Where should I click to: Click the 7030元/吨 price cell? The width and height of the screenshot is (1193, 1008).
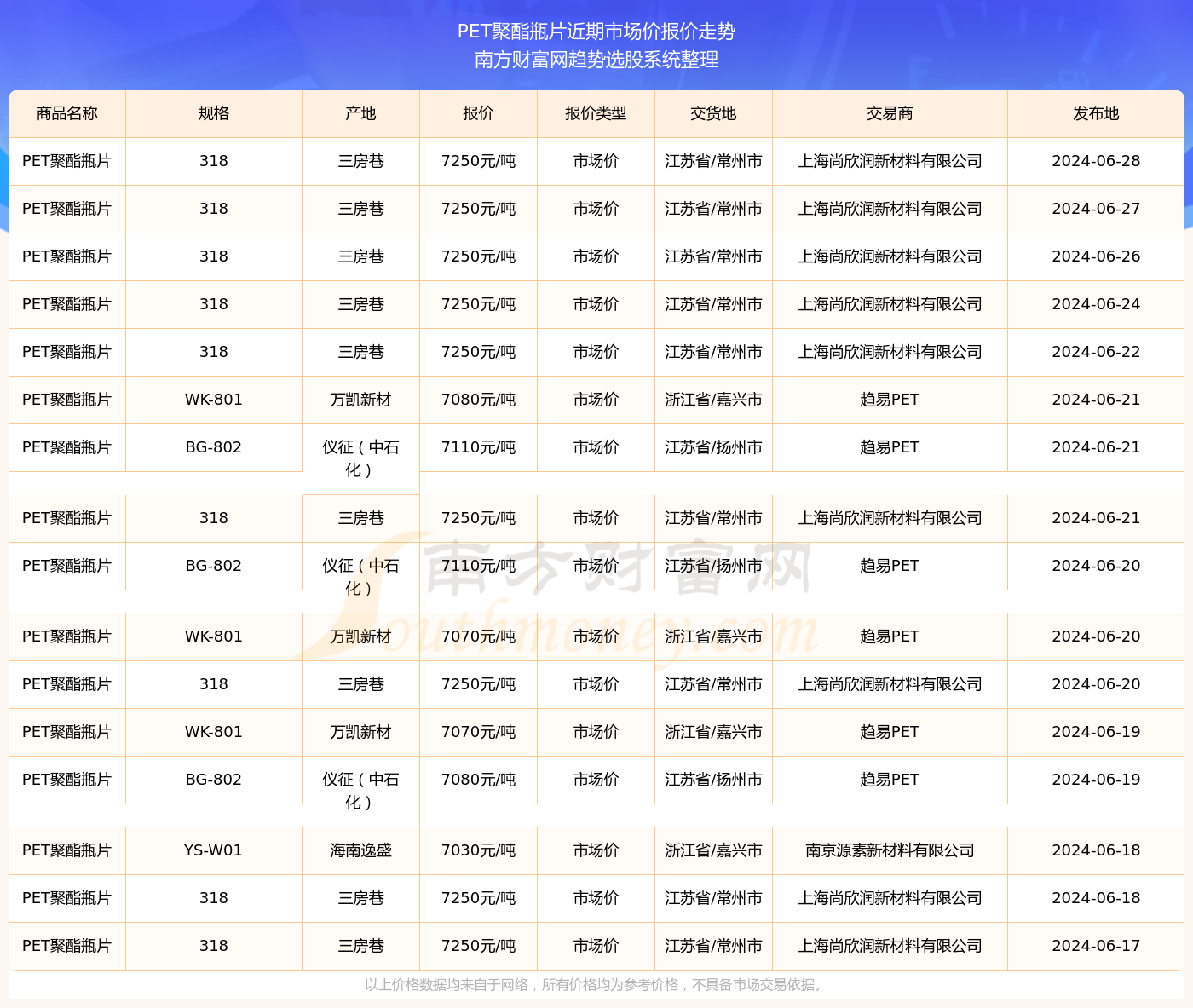coord(479,850)
